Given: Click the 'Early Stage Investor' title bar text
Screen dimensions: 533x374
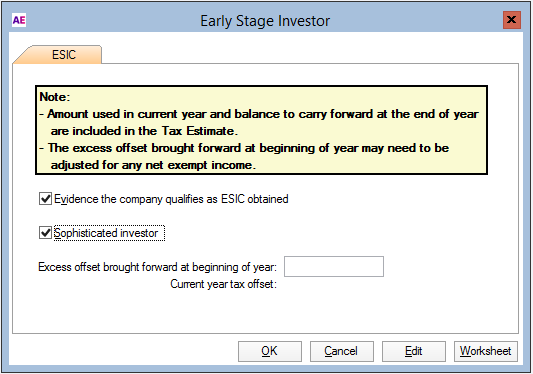Looking at the screenshot, I should tap(265, 21).
